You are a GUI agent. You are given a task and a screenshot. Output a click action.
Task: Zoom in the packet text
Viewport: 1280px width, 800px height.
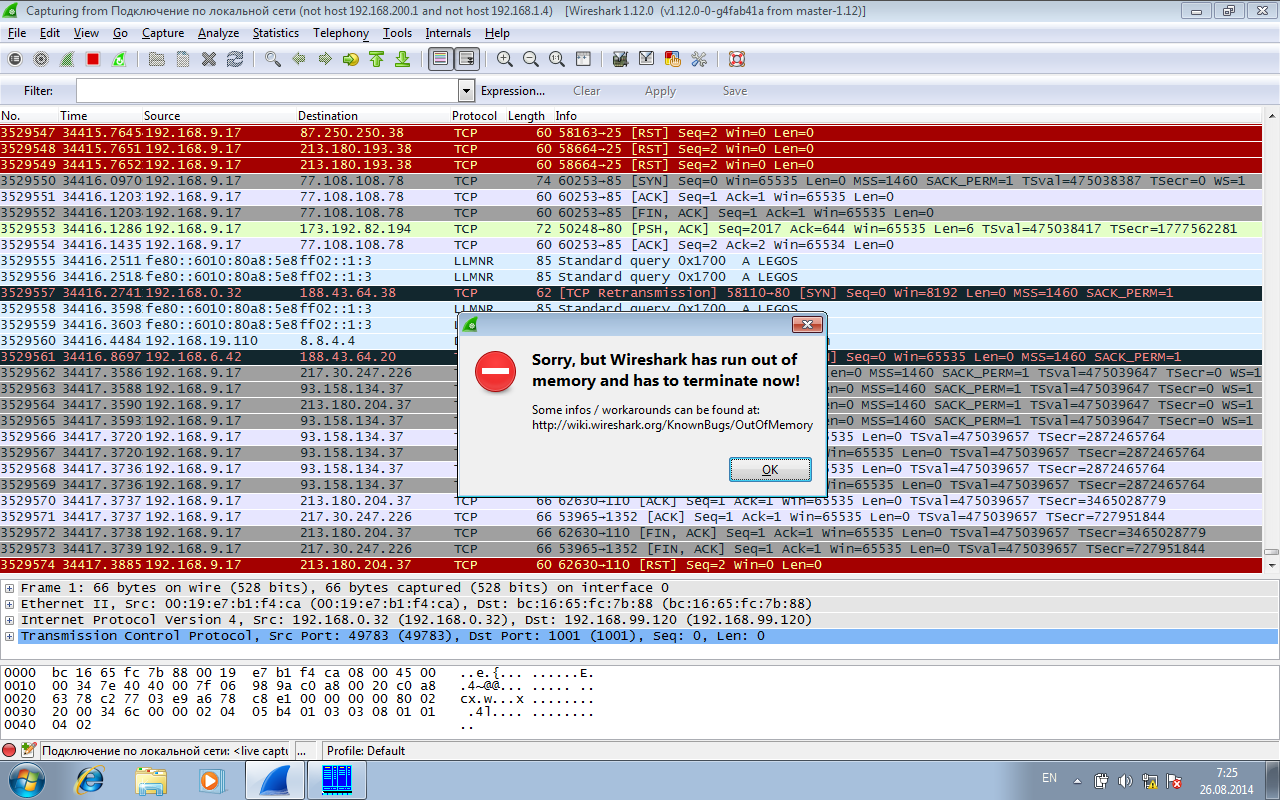point(505,59)
